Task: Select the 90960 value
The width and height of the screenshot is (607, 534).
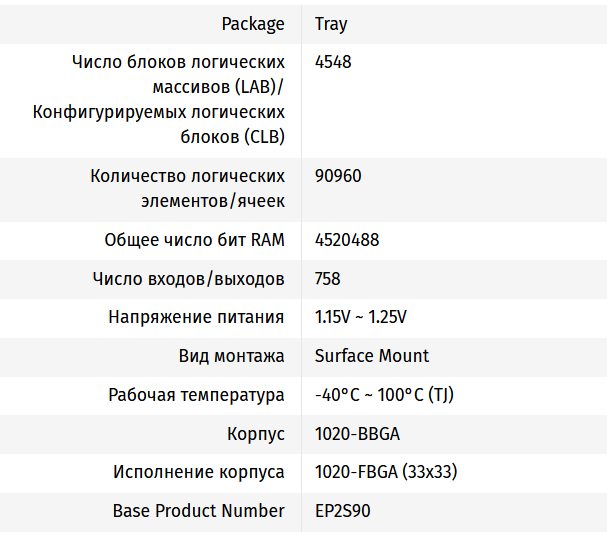Action: pyautogui.click(x=338, y=176)
